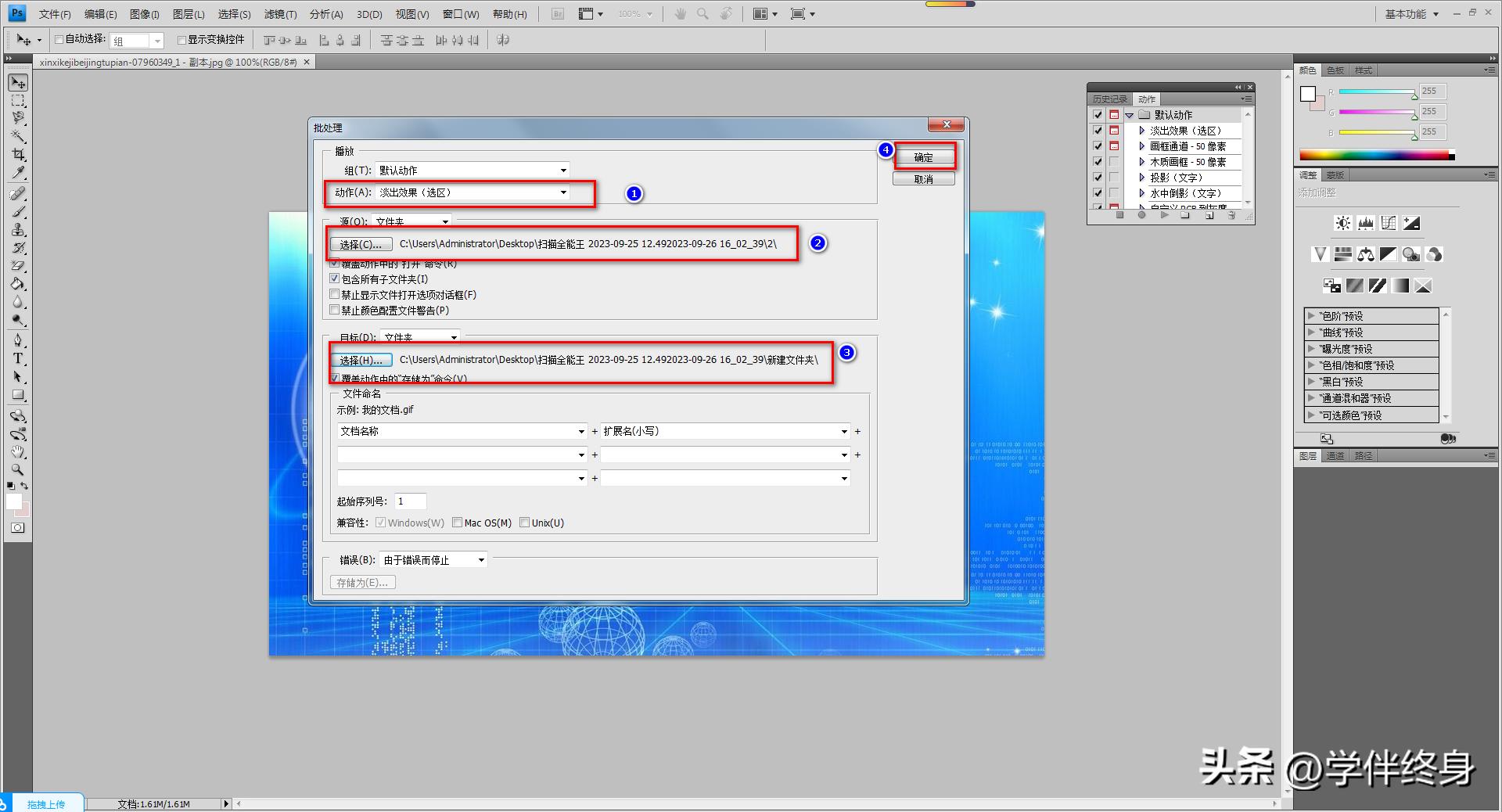The height and width of the screenshot is (812, 1502).
Task: Add a Brightness/Contrast adjustment
Action: (x=1343, y=224)
